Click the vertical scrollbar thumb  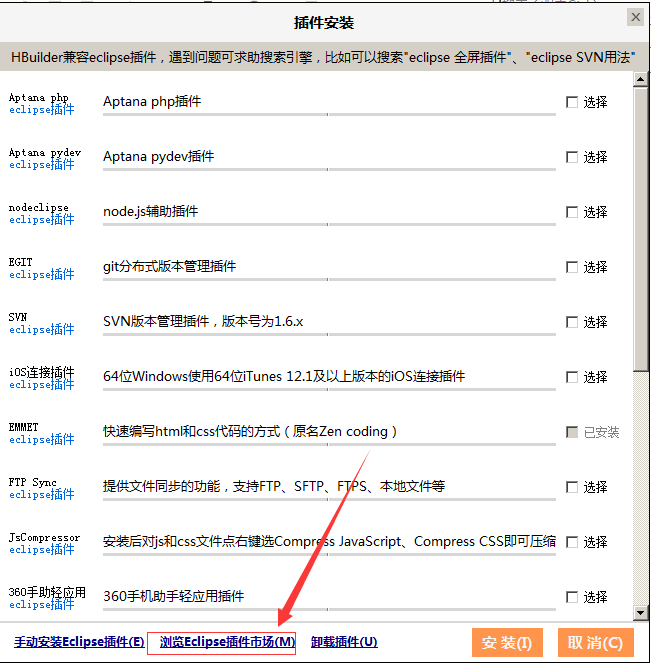(640, 229)
